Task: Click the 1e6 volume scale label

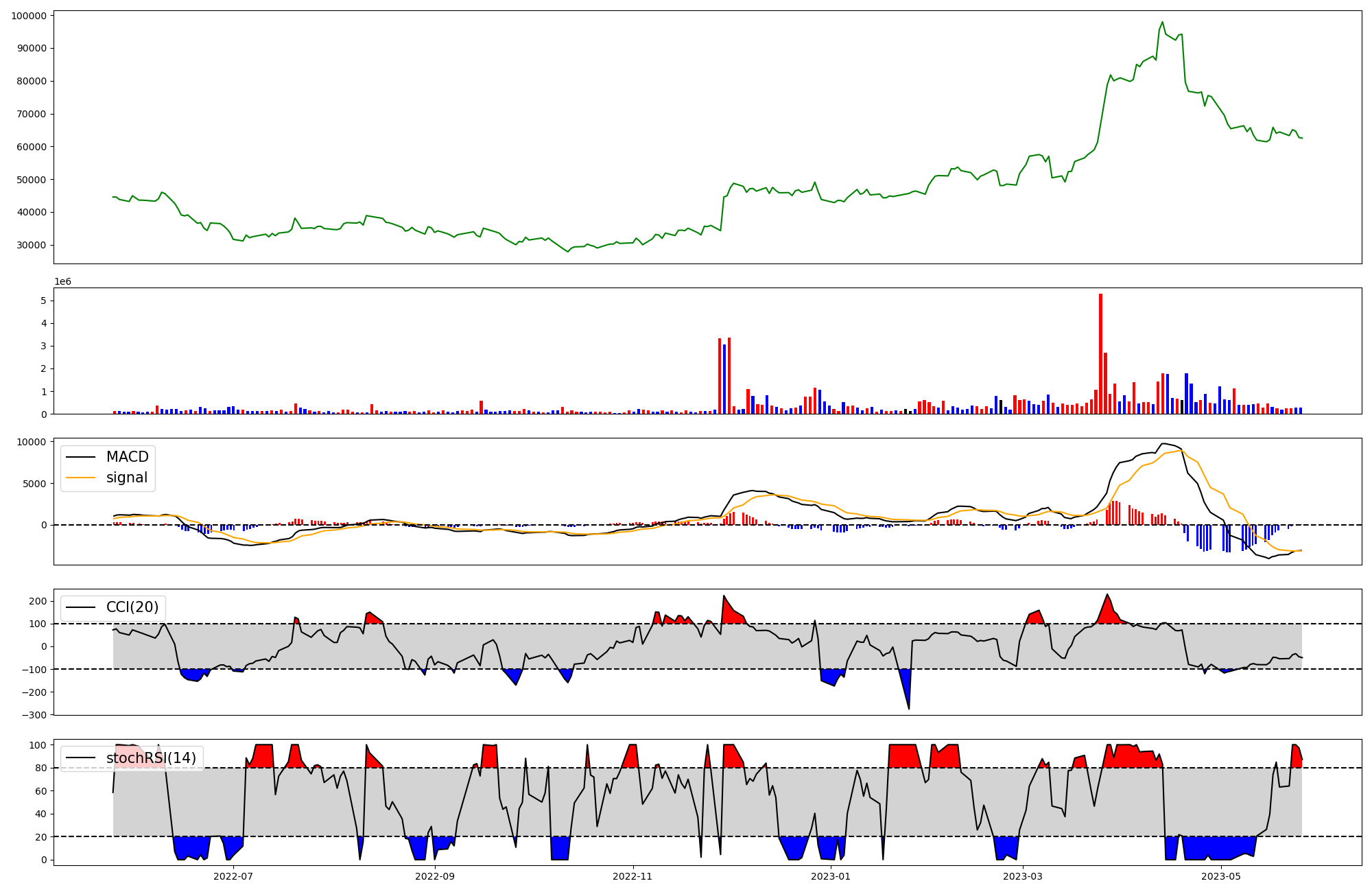Action: (x=62, y=282)
